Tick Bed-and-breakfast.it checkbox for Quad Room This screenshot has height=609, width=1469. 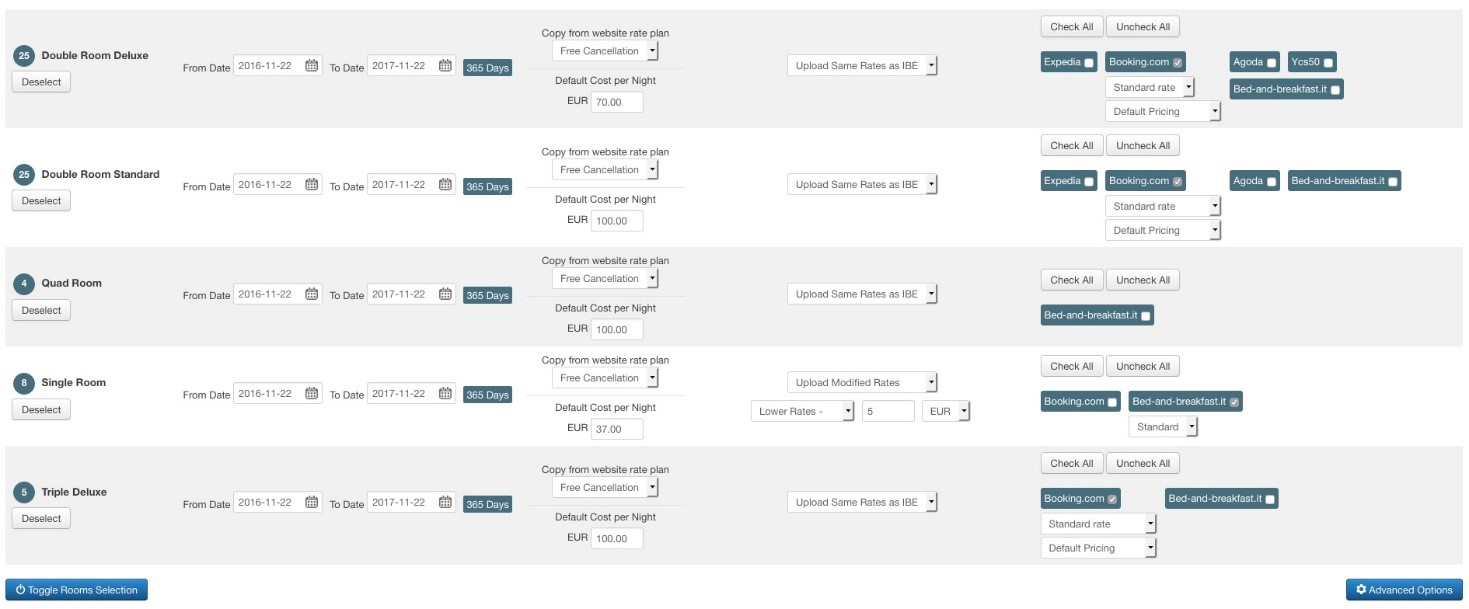1146,316
